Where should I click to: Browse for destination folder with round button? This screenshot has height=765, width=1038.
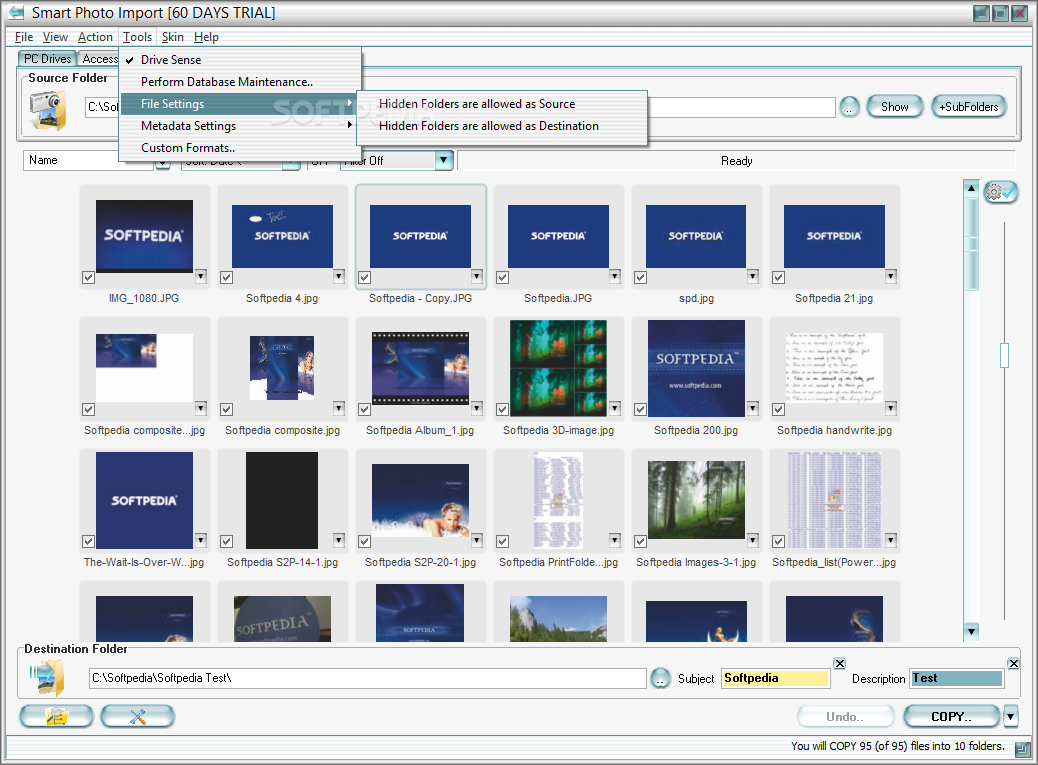(x=660, y=678)
